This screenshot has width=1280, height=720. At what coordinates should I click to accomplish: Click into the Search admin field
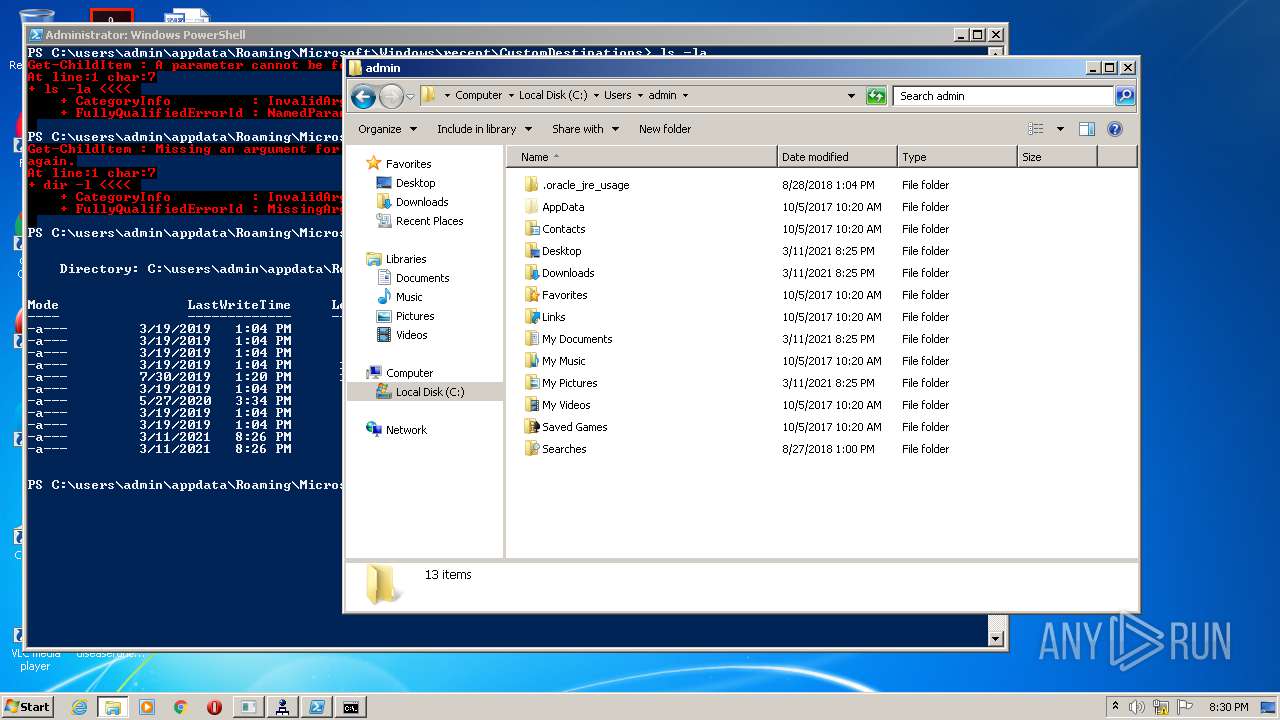coord(1003,96)
